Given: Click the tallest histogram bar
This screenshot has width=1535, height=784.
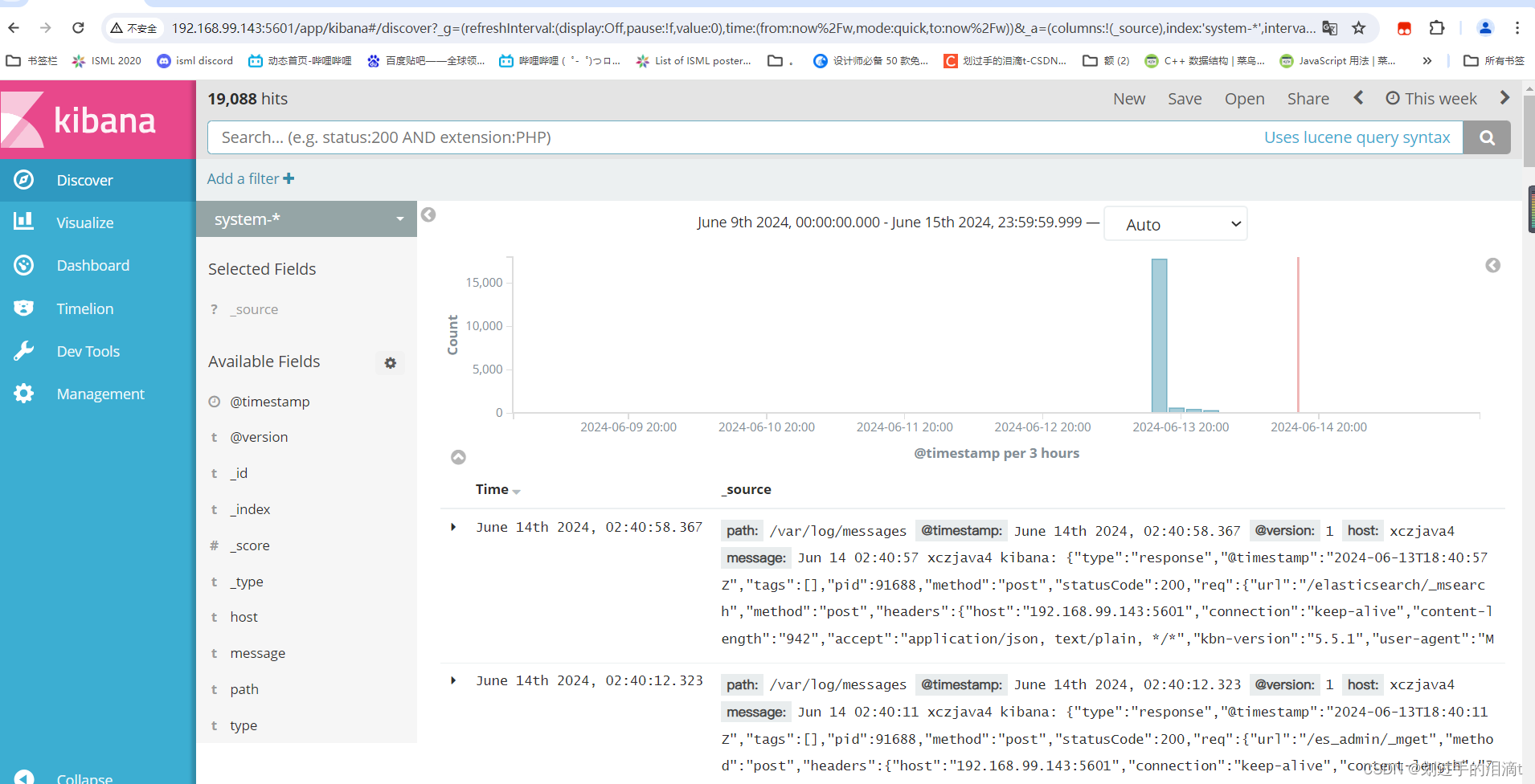Looking at the screenshot, I should click(x=1159, y=335).
